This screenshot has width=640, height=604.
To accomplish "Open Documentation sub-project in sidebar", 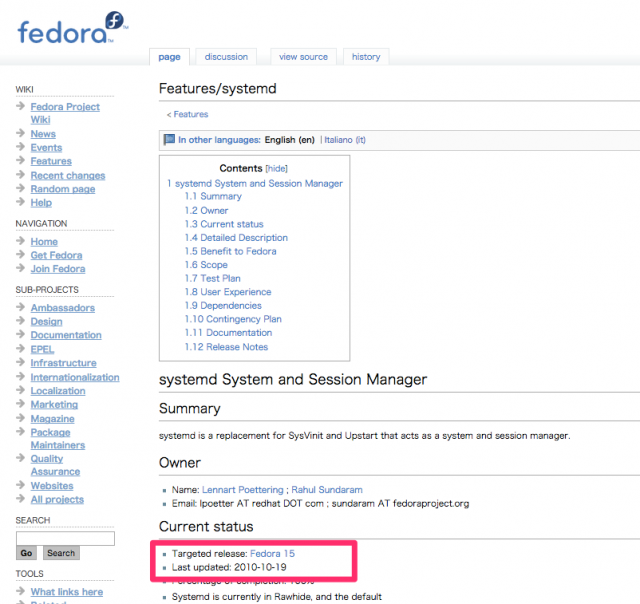I will click(66, 335).
